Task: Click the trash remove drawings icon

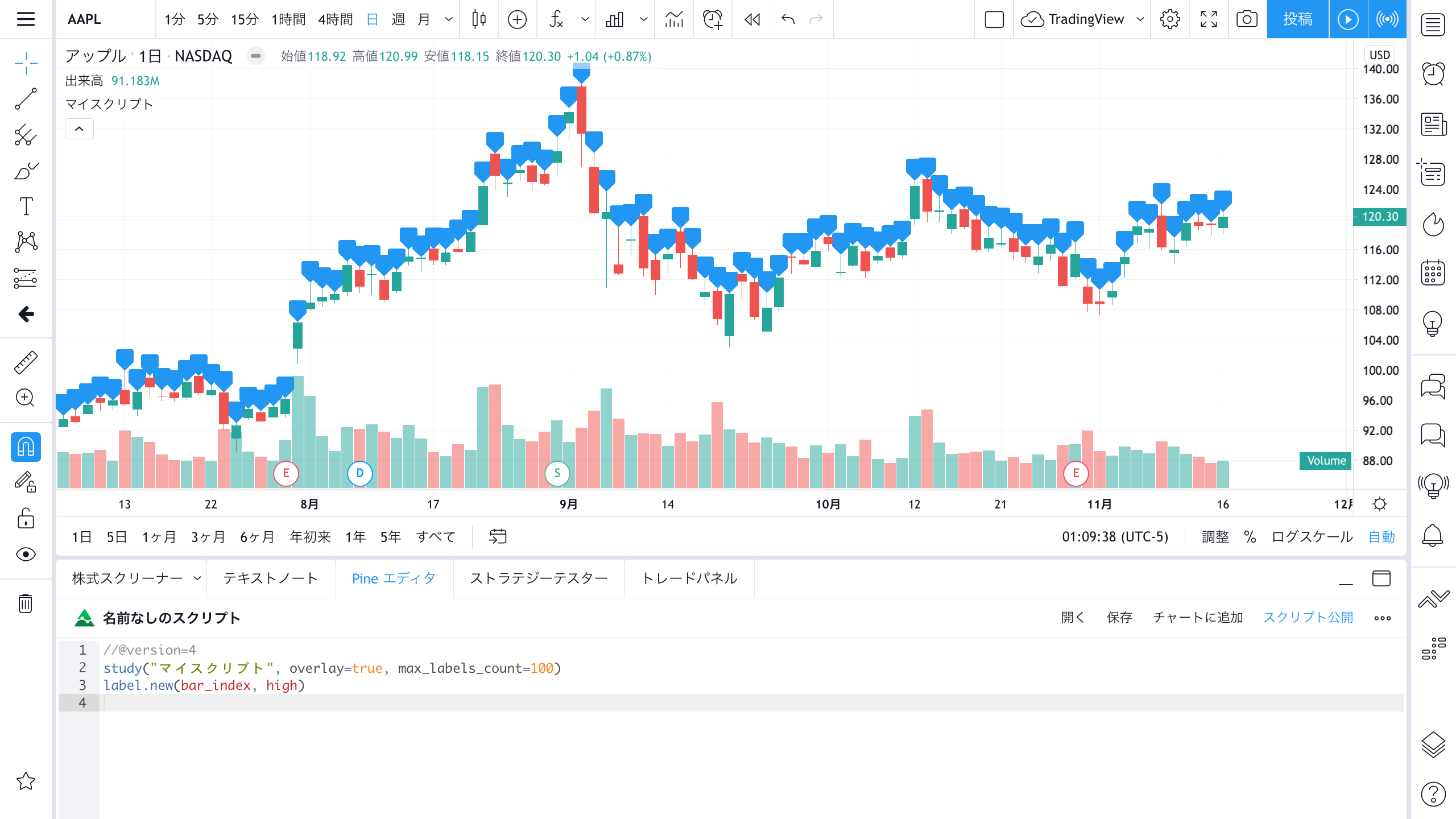Action: 26,603
